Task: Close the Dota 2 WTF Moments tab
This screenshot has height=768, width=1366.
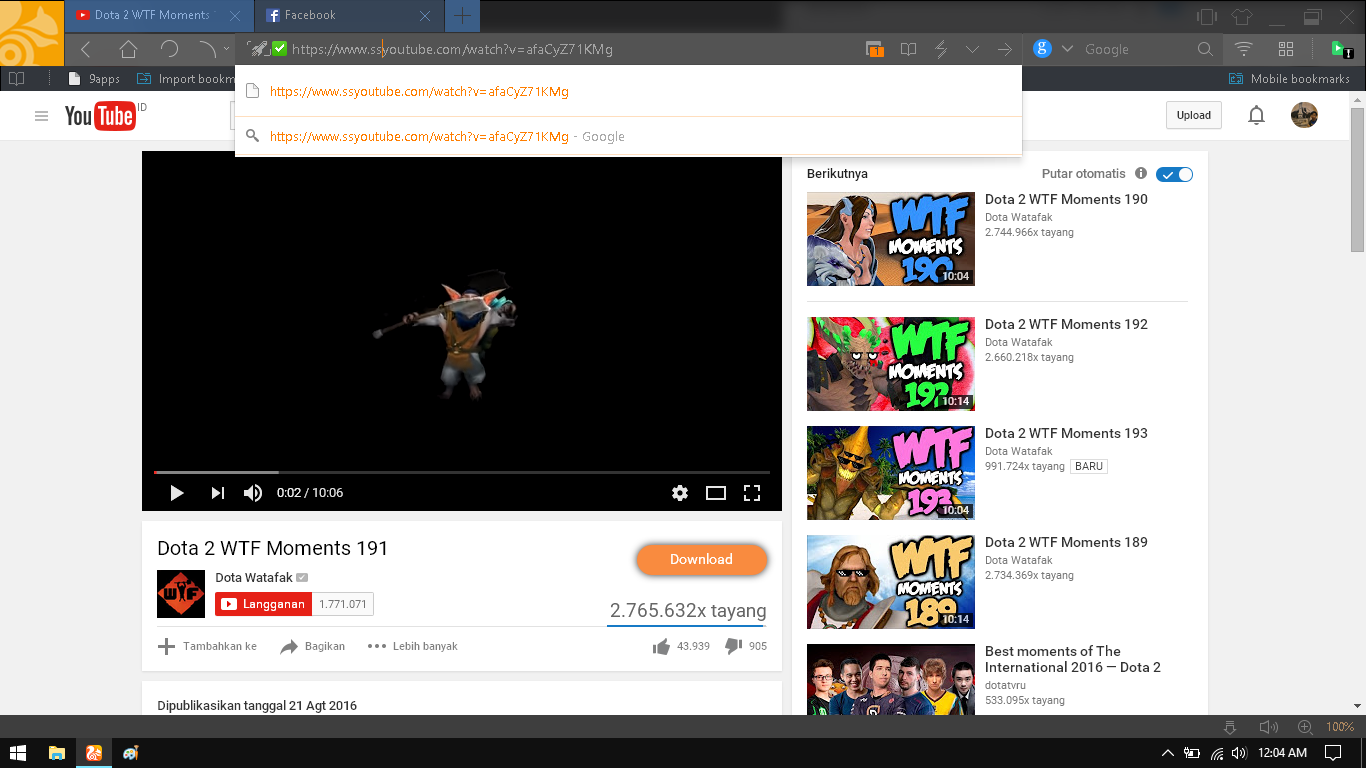Action: pyautogui.click(x=236, y=16)
